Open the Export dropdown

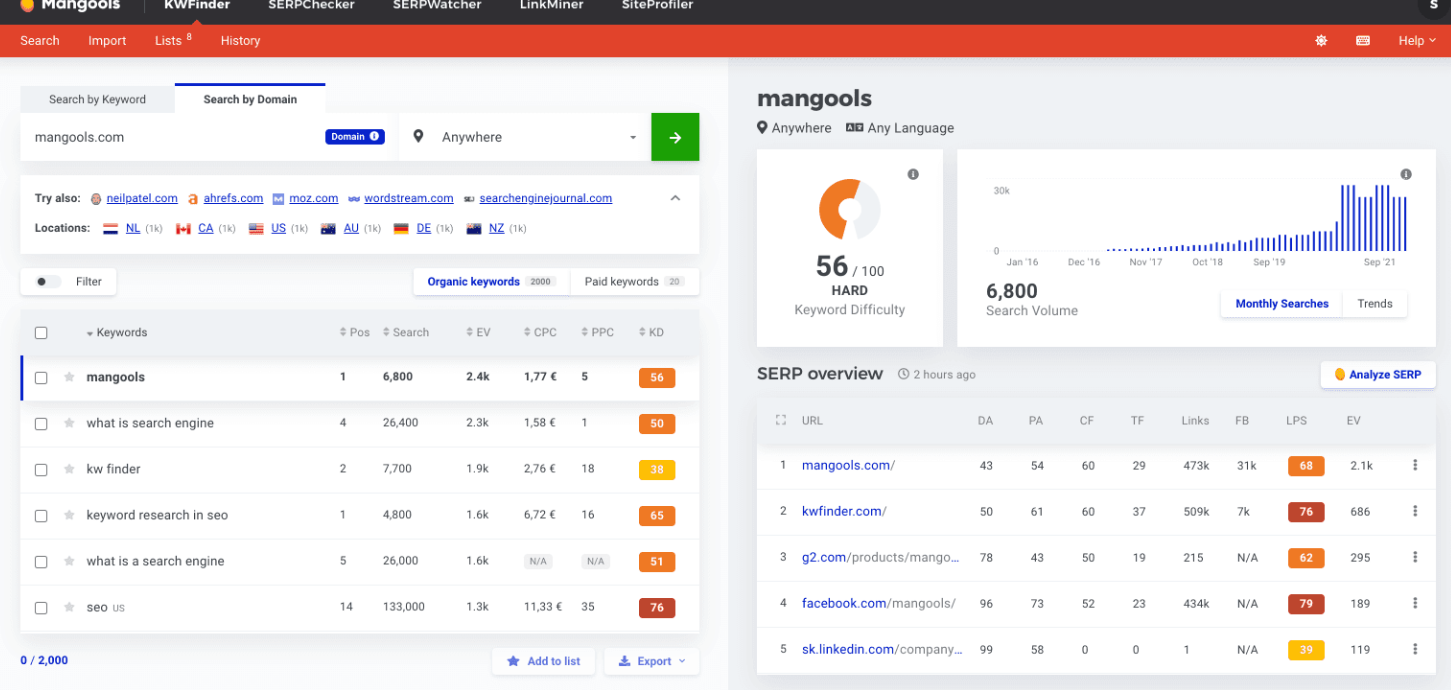652,661
